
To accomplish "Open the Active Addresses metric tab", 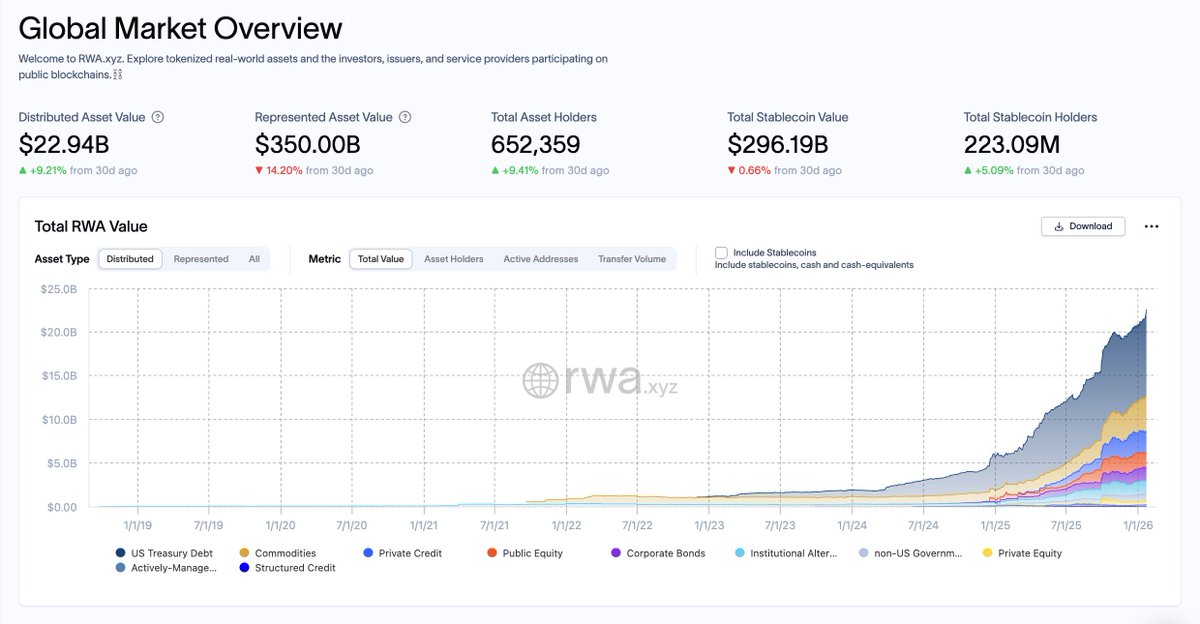I will tap(540, 258).
